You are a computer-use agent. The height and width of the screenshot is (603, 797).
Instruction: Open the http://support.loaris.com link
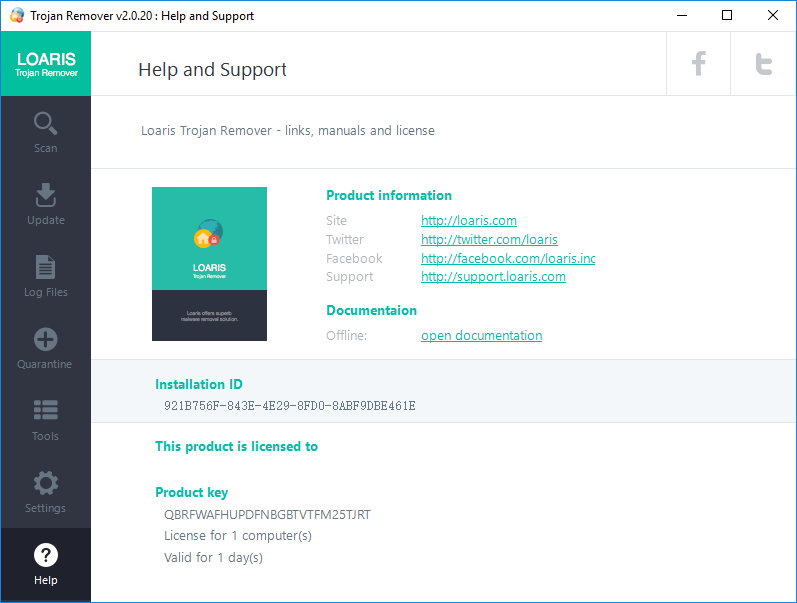coord(493,277)
